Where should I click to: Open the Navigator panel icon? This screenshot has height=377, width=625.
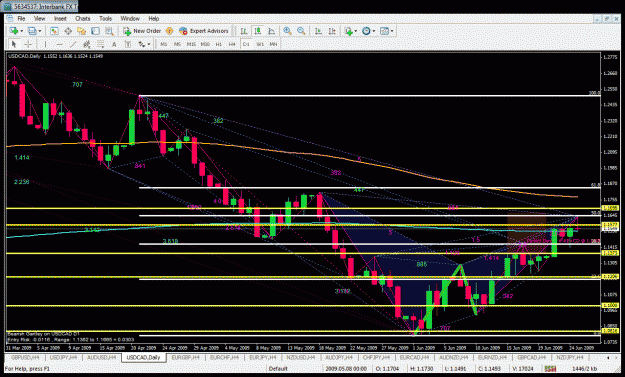coord(82,31)
